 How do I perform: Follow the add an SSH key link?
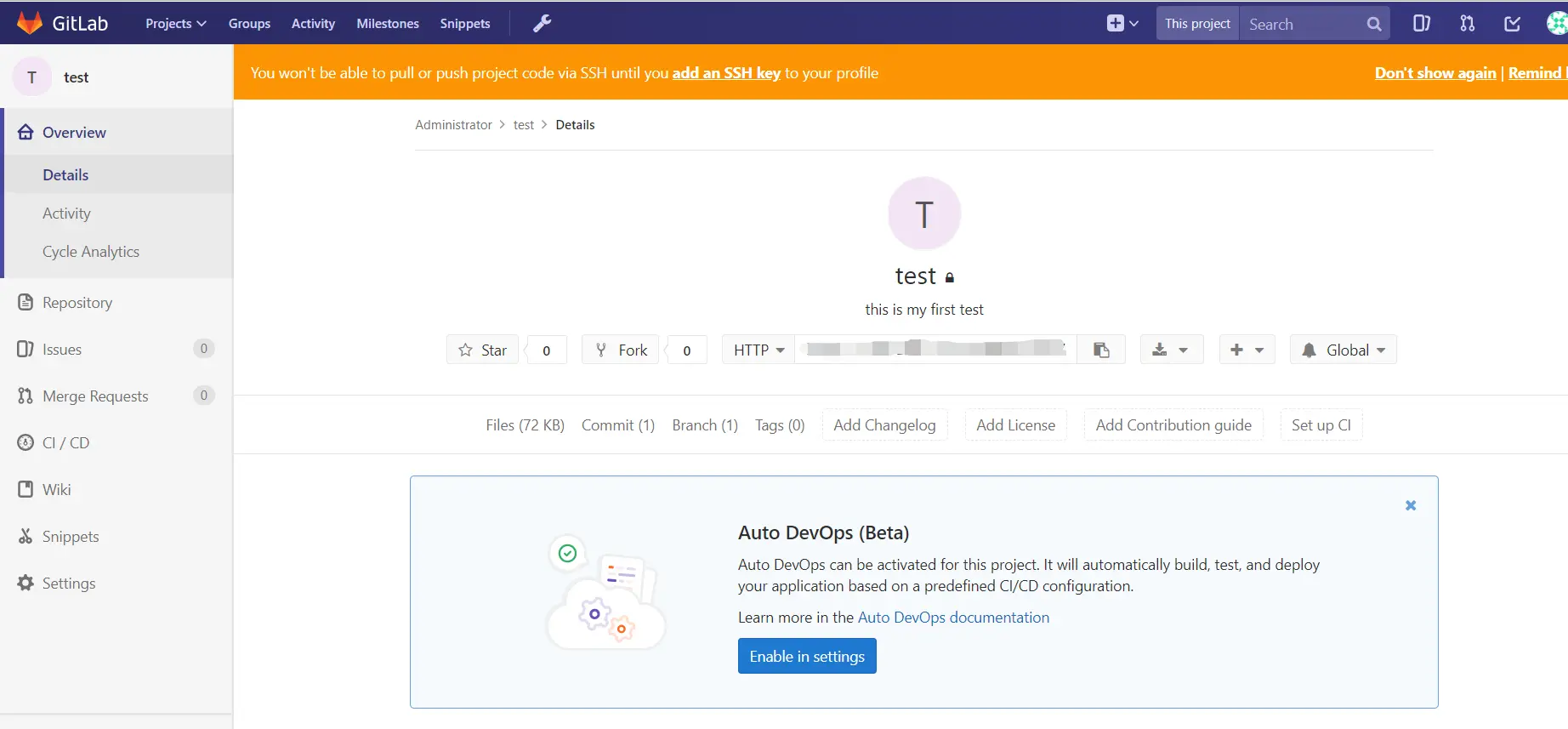[726, 73]
